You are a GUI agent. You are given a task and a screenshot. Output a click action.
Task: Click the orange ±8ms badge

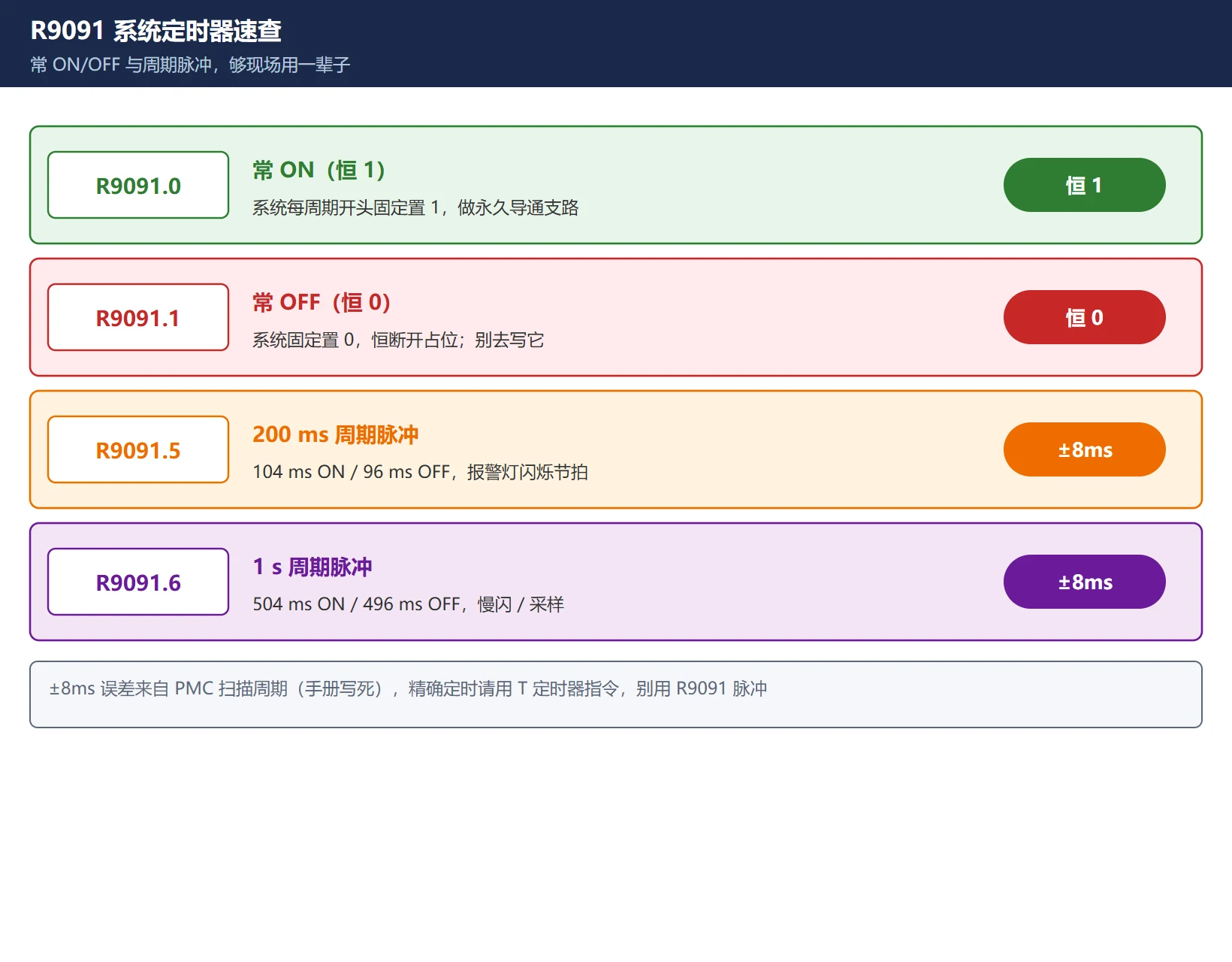[1084, 449]
